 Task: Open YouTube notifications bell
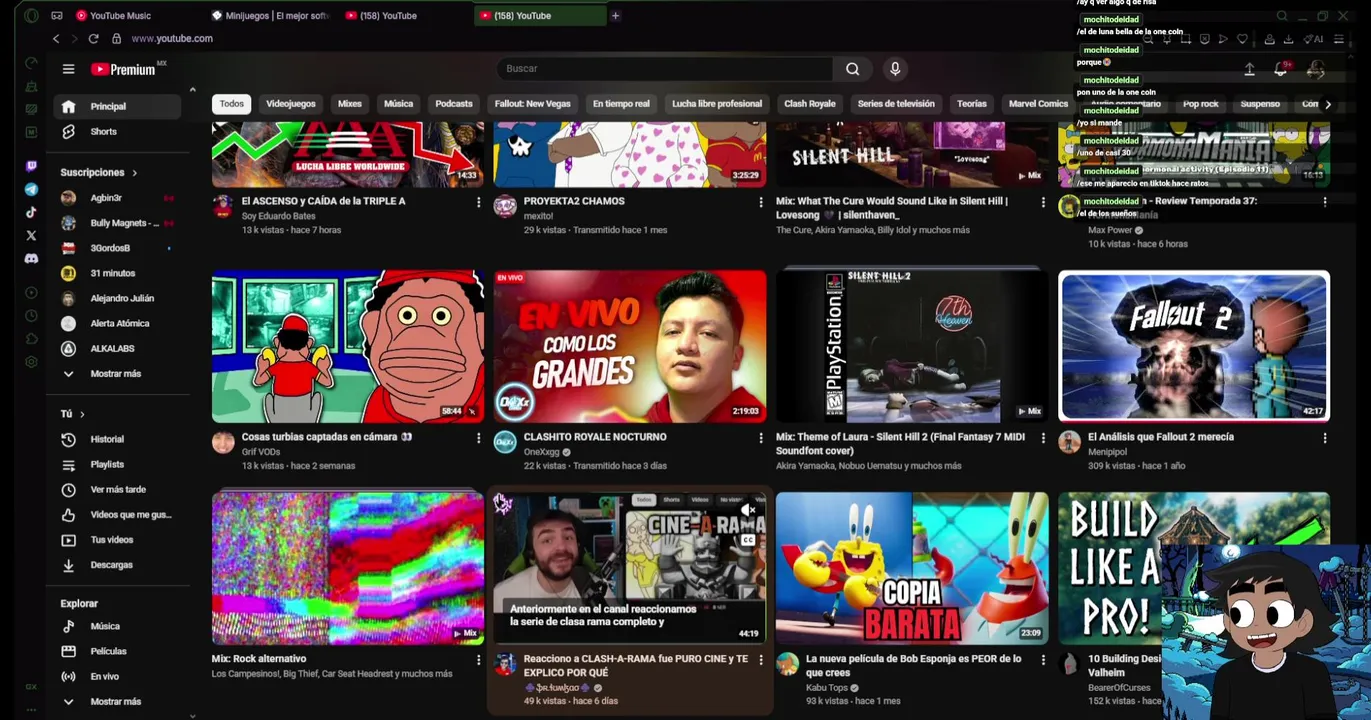[x=1281, y=69]
